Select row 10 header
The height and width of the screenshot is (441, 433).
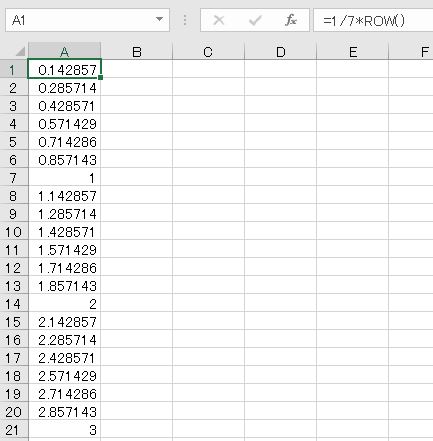(x=14, y=231)
